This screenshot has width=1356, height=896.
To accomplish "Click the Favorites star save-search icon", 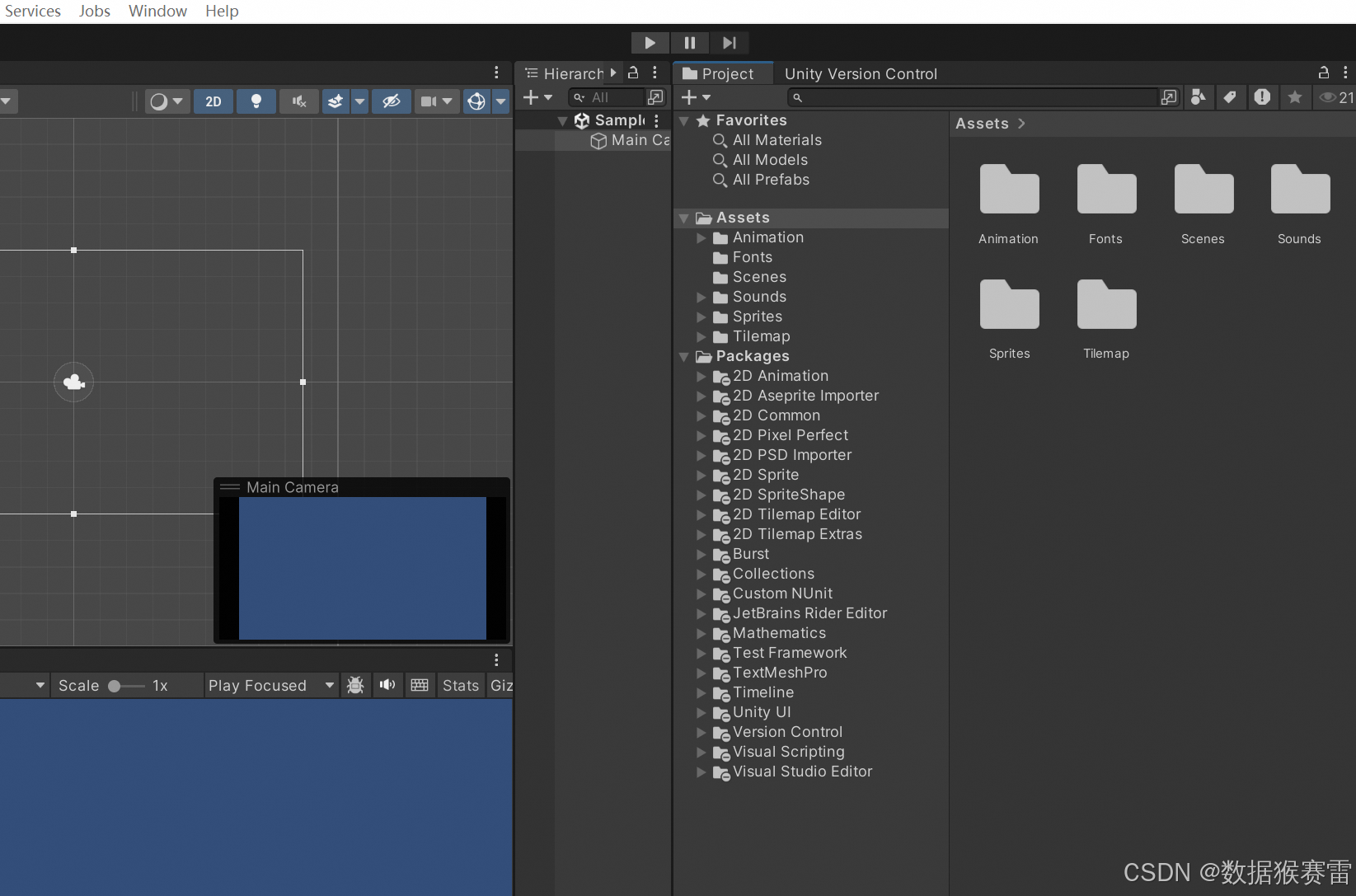I will 1295,97.
